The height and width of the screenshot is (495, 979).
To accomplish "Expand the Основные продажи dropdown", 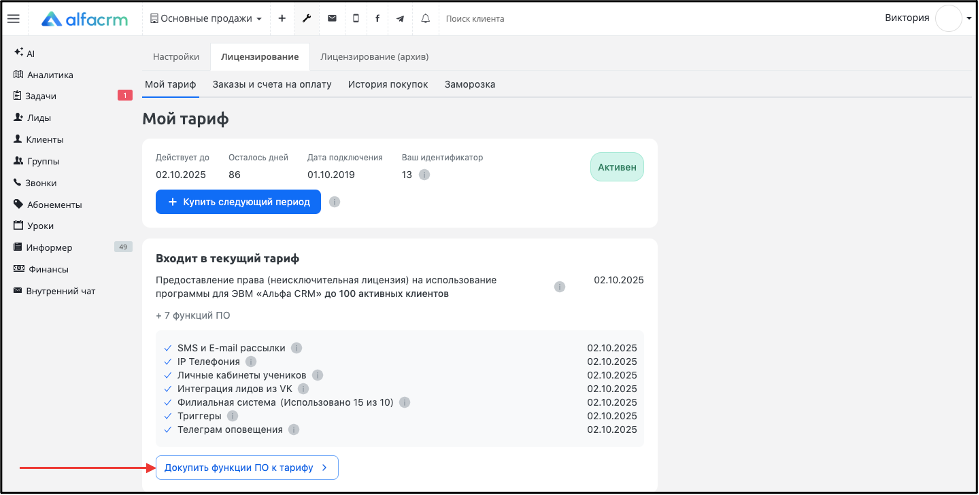I will click(x=206, y=19).
